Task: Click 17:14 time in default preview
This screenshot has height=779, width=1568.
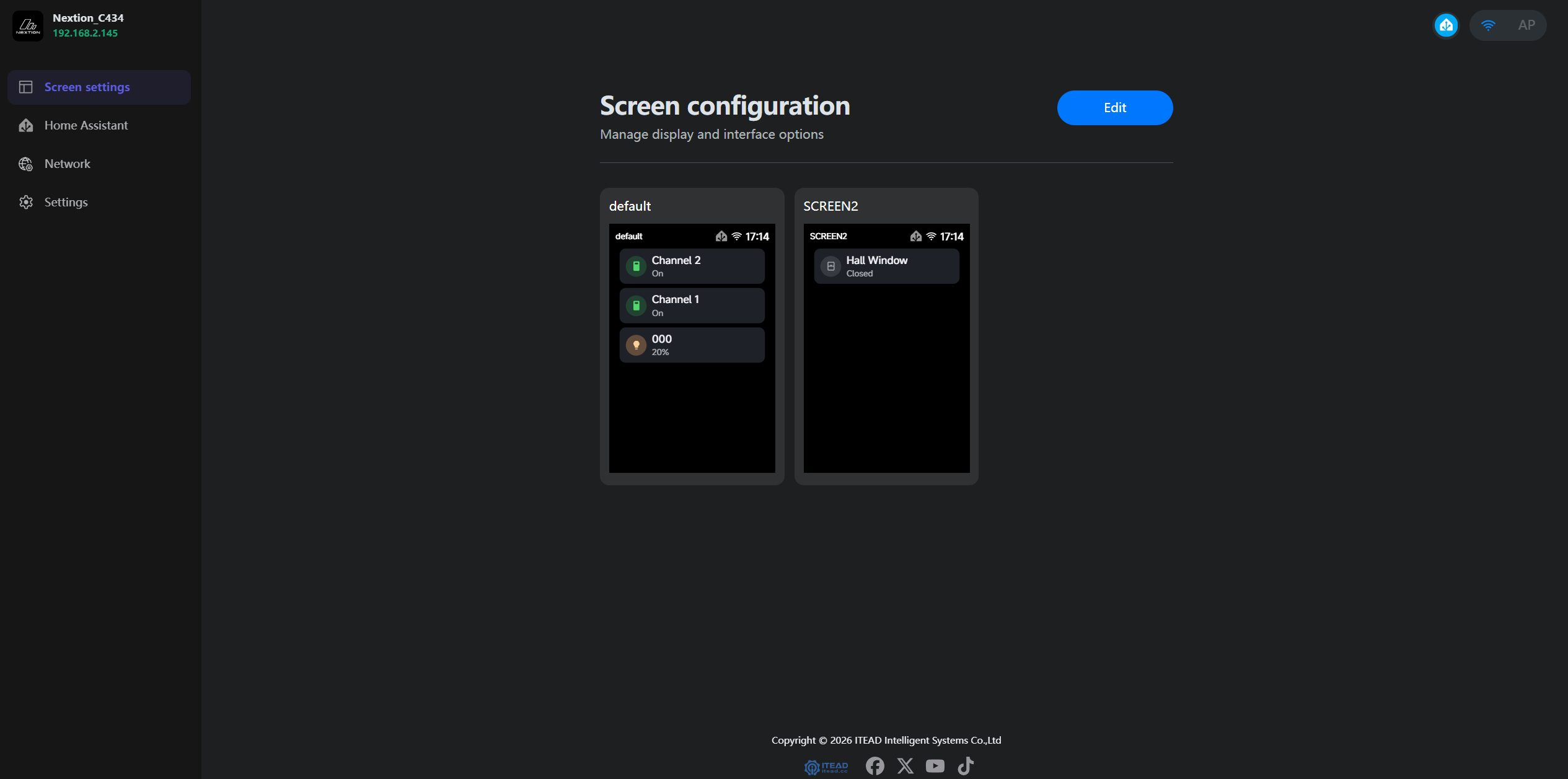Action: click(757, 237)
